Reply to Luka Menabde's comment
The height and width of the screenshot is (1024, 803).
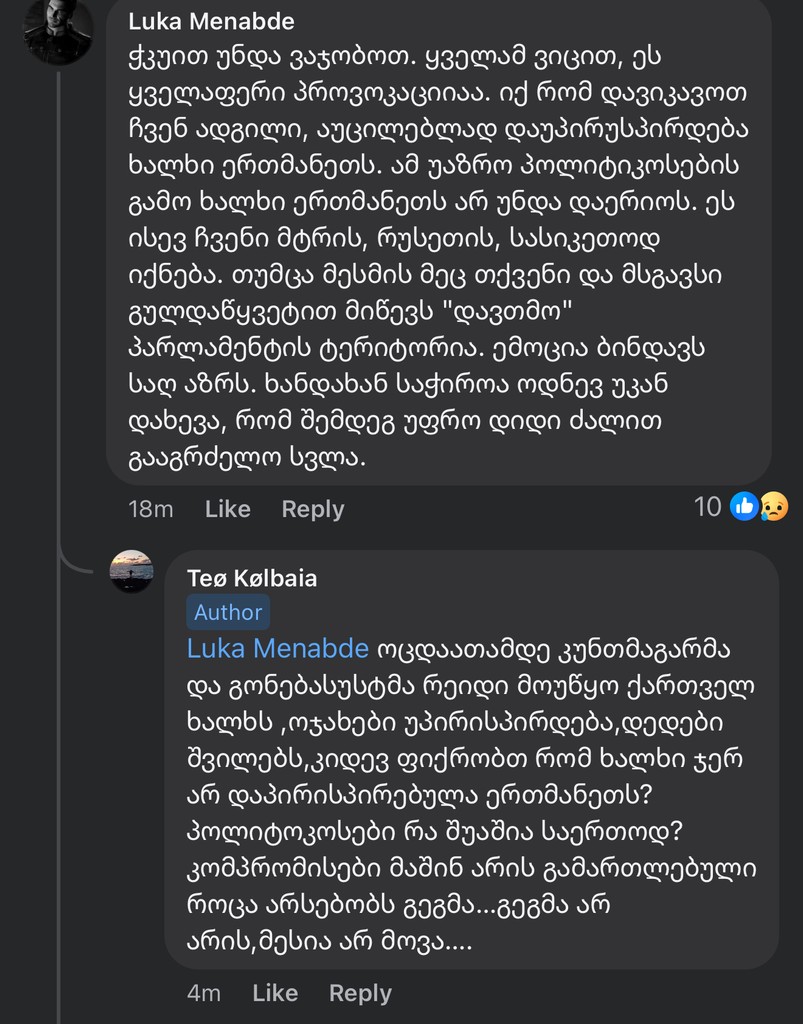coord(312,509)
